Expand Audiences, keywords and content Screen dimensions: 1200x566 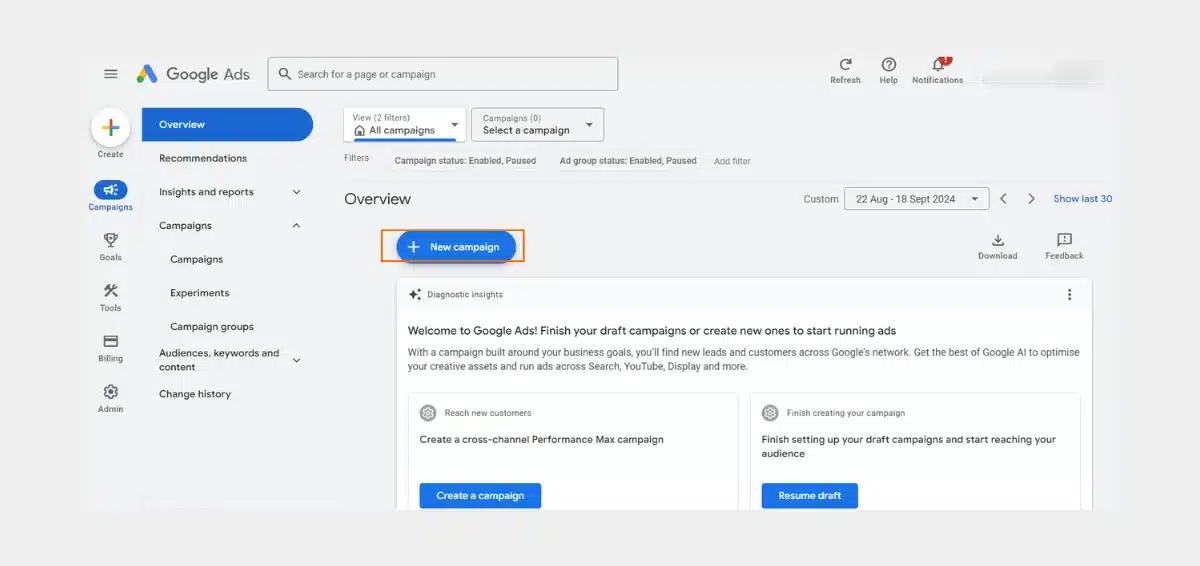pyautogui.click(x=296, y=360)
